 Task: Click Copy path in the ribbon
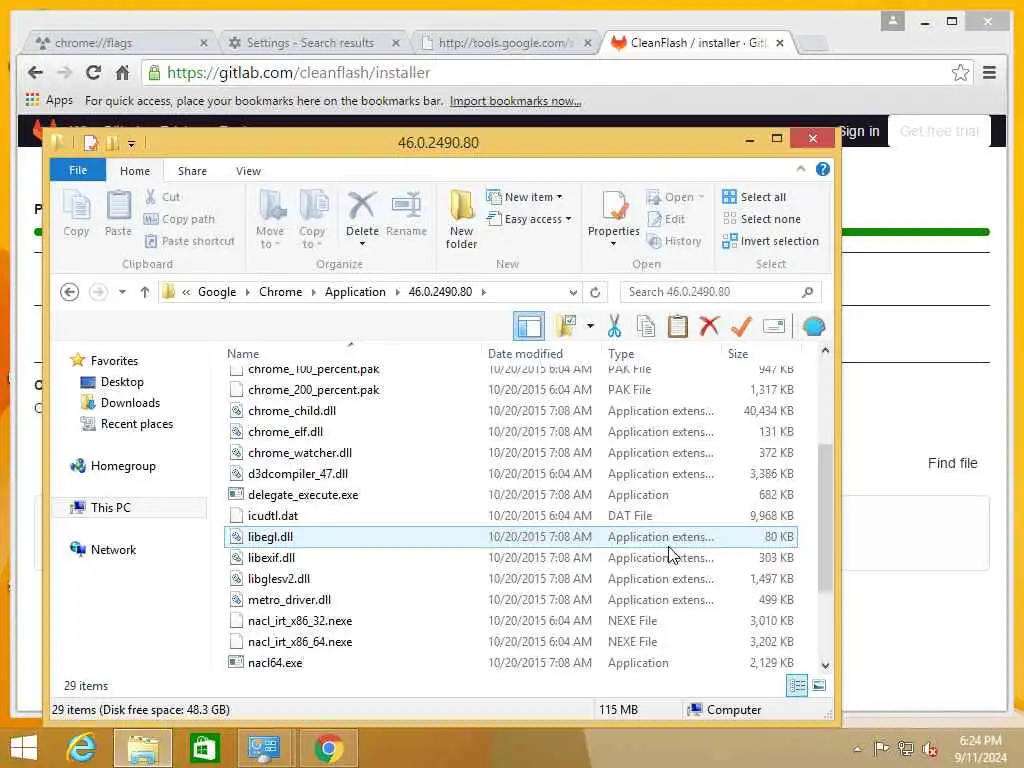179,219
